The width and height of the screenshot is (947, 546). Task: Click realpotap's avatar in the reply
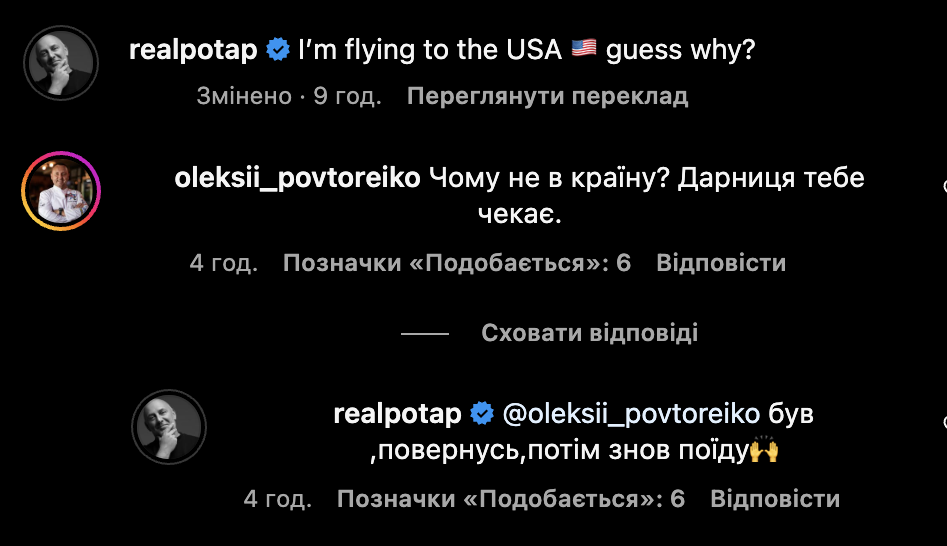(168, 427)
